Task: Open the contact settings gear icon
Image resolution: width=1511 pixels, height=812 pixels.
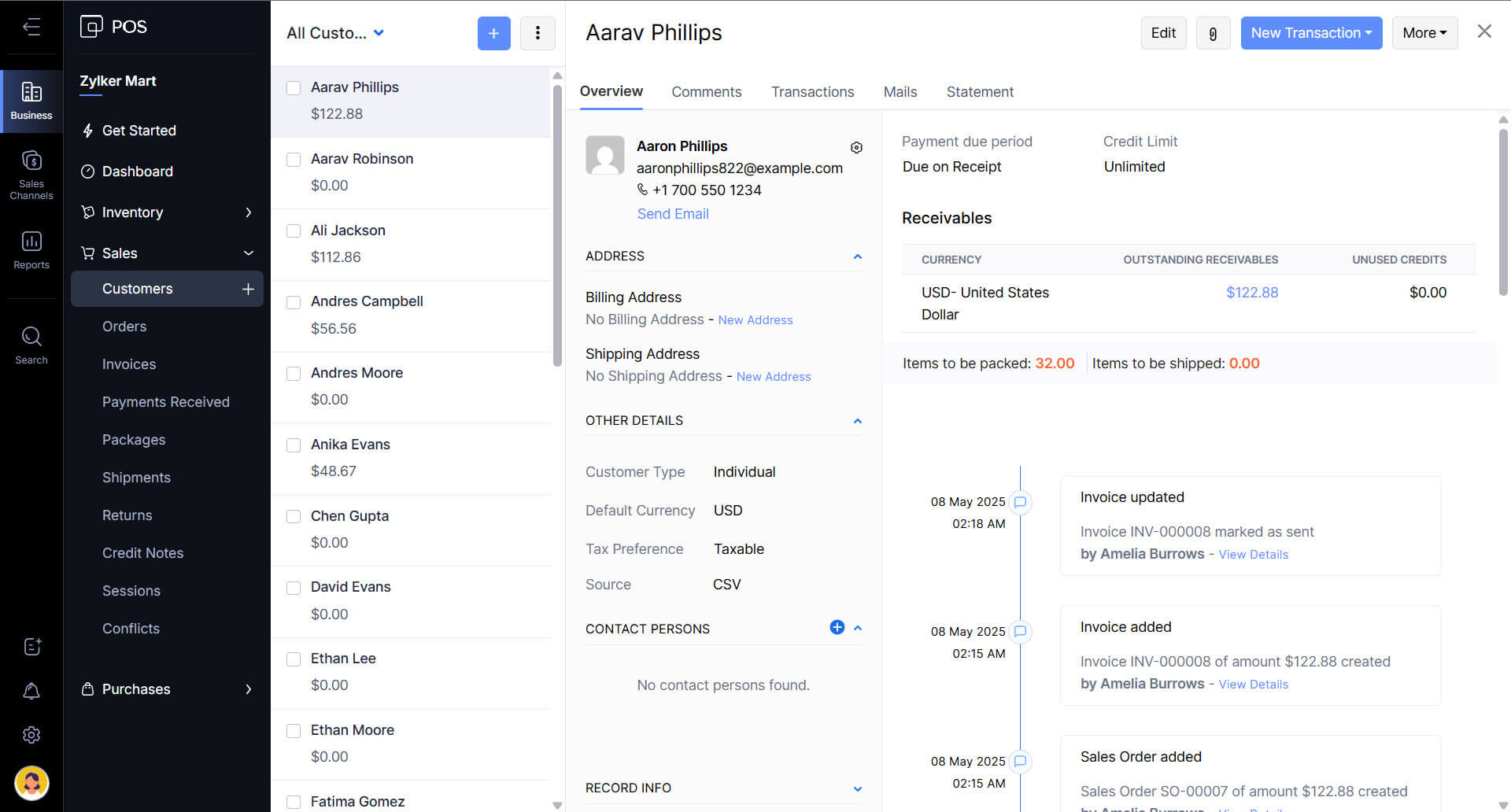Action: pos(856,147)
